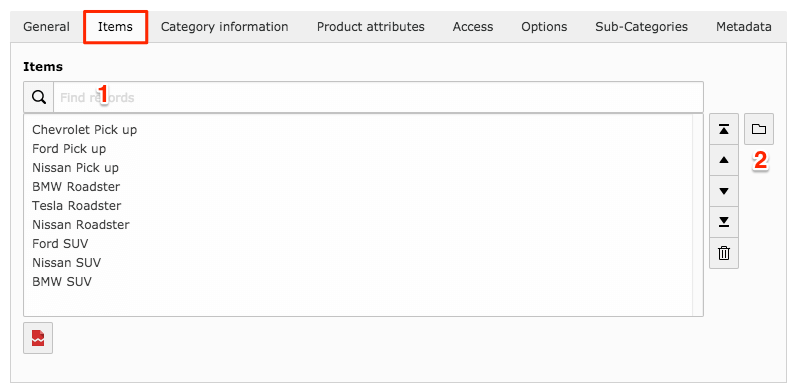This screenshot has width=800, height=389.
Task: Open the folder browse records icon
Action: 759,129
